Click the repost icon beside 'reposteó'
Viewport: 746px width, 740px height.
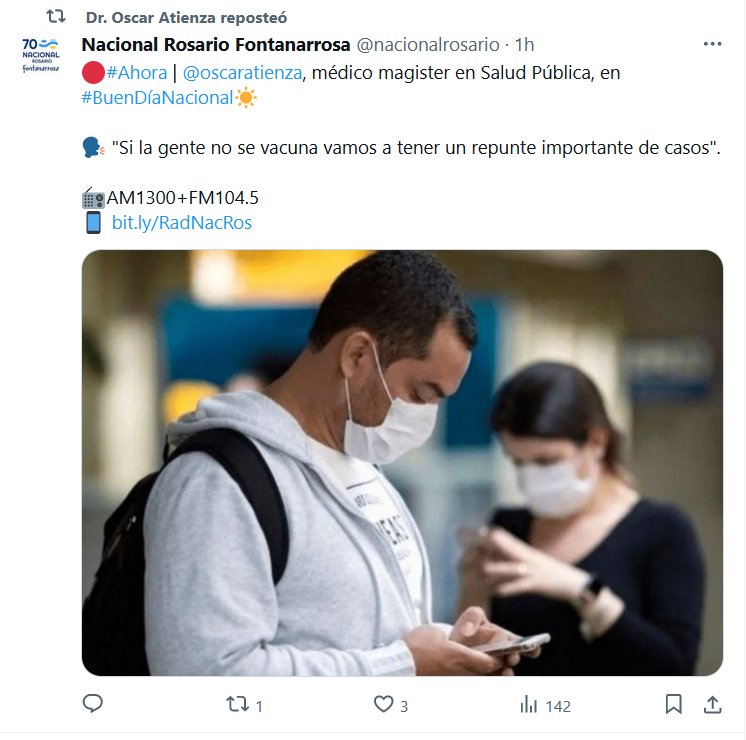tap(56, 17)
